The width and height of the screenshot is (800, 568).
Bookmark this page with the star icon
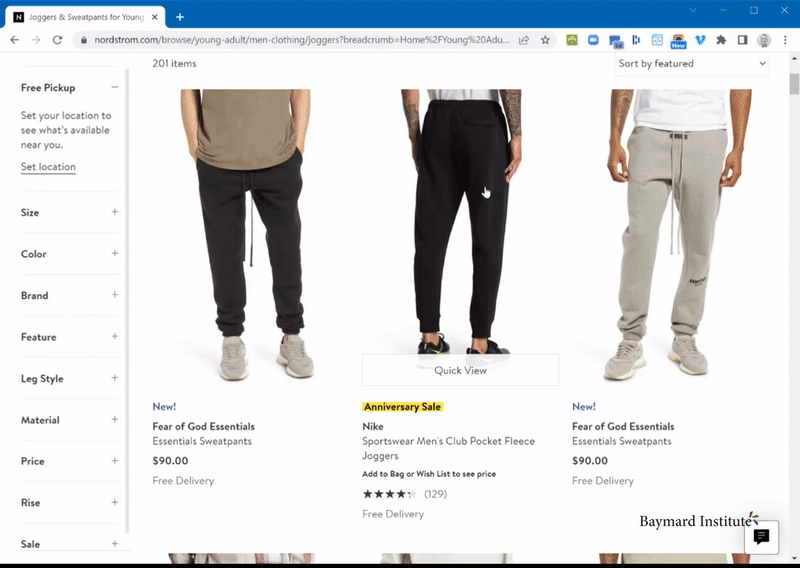coord(545,40)
